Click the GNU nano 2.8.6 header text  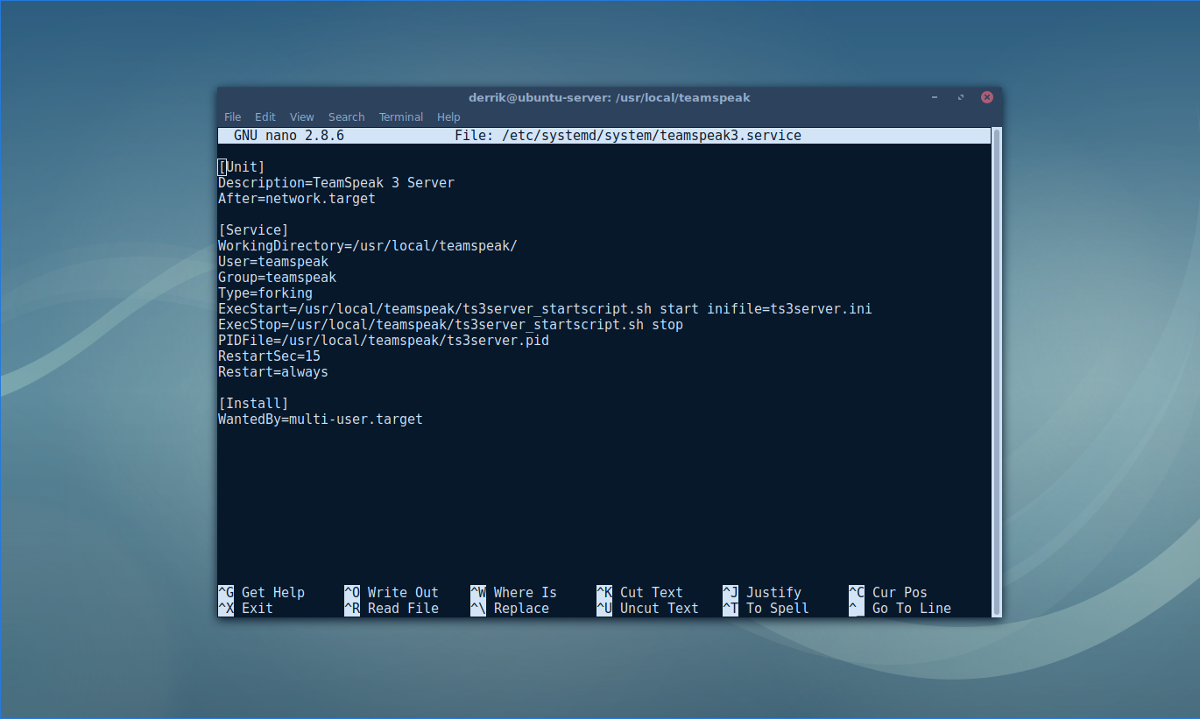tap(289, 135)
